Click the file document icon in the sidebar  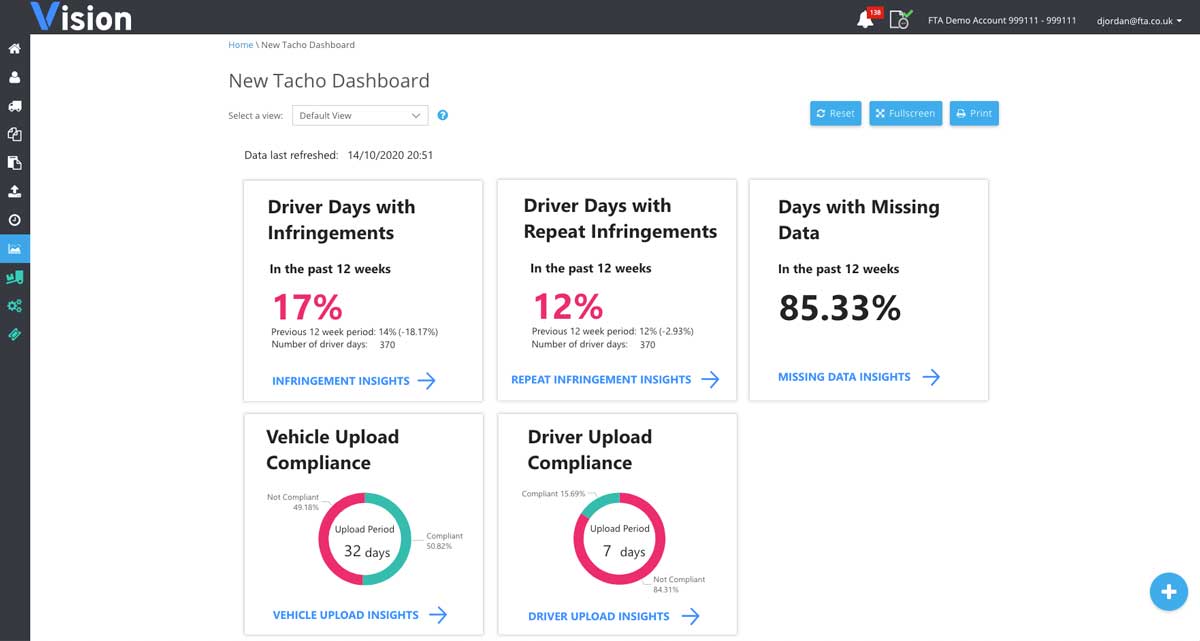pyautogui.click(x=15, y=163)
